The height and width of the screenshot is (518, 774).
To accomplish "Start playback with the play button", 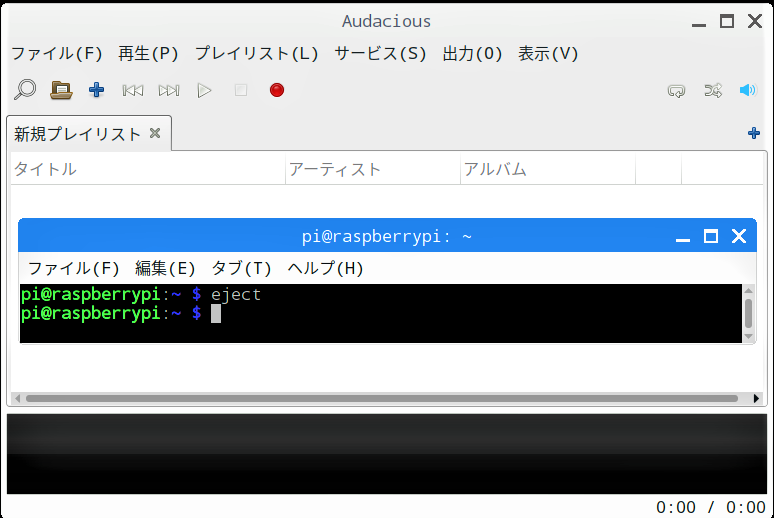I will point(204,90).
